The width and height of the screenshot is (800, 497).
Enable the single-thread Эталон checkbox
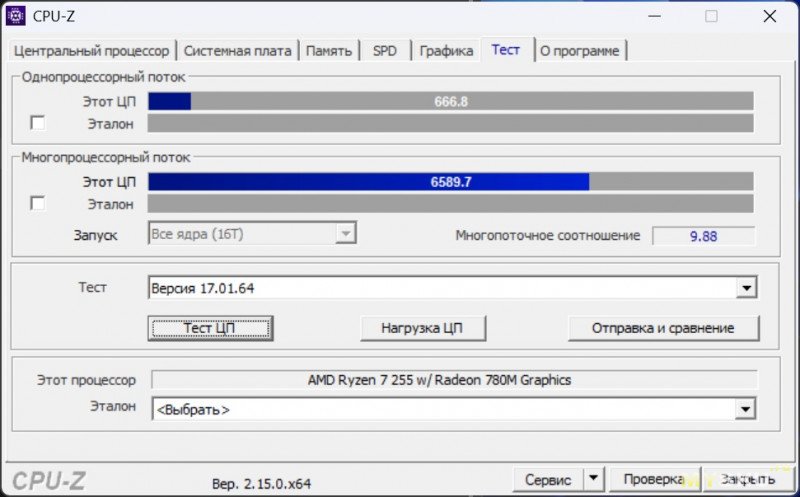pos(38,123)
